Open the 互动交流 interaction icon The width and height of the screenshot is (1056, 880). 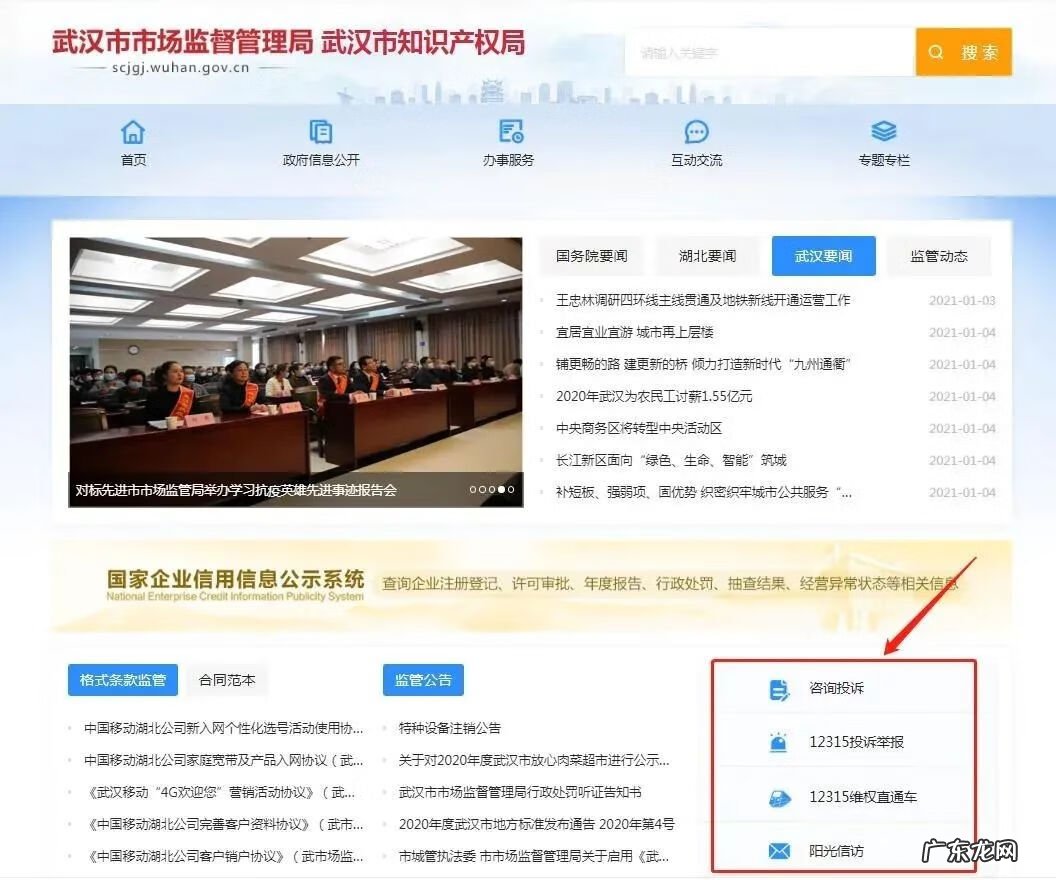tap(696, 131)
